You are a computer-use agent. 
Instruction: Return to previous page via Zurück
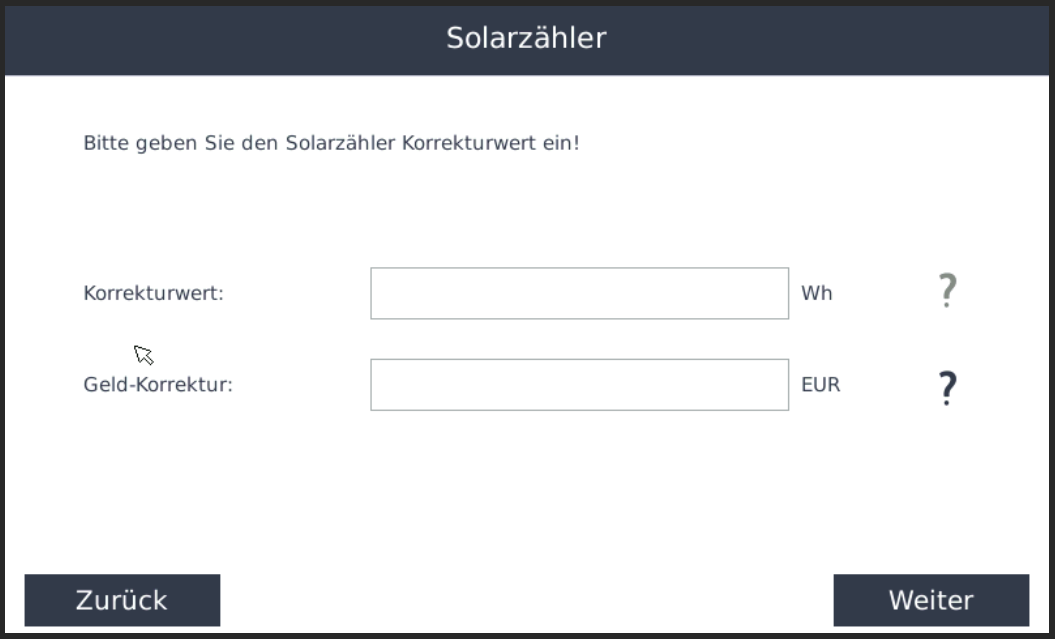(122, 600)
